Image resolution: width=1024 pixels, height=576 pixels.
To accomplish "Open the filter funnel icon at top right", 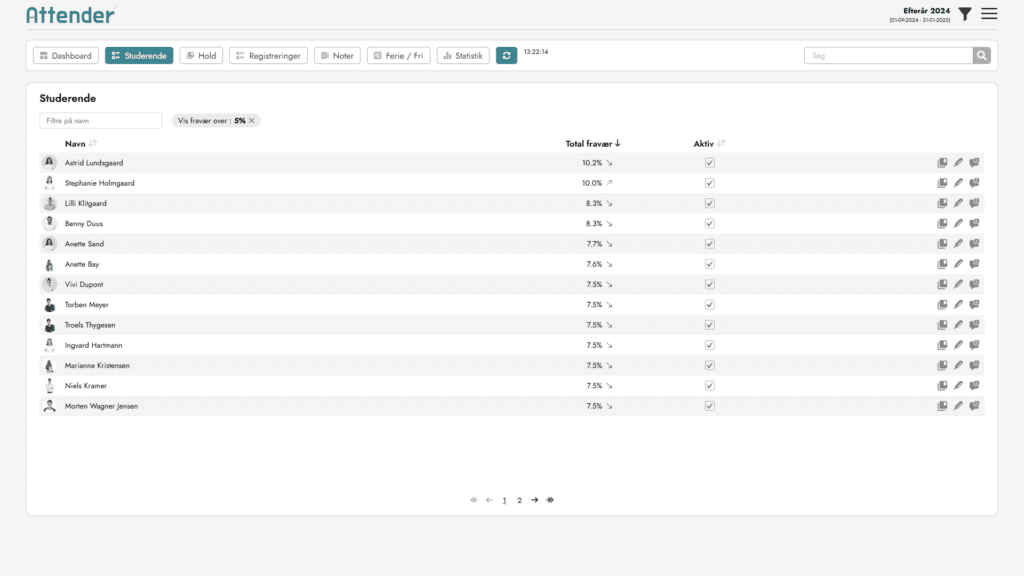I will [965, 14].
